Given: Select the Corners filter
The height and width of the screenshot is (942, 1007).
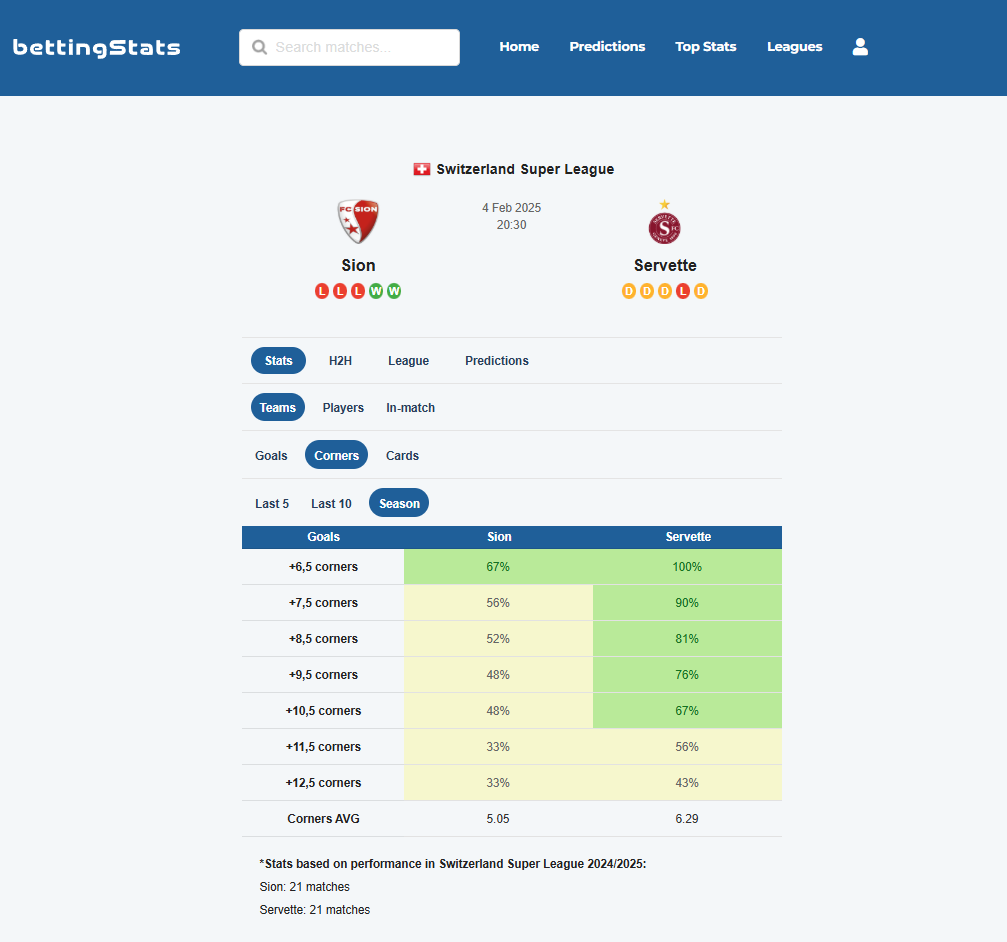Looking at the screenshot, I should click(x=337, y=455).
